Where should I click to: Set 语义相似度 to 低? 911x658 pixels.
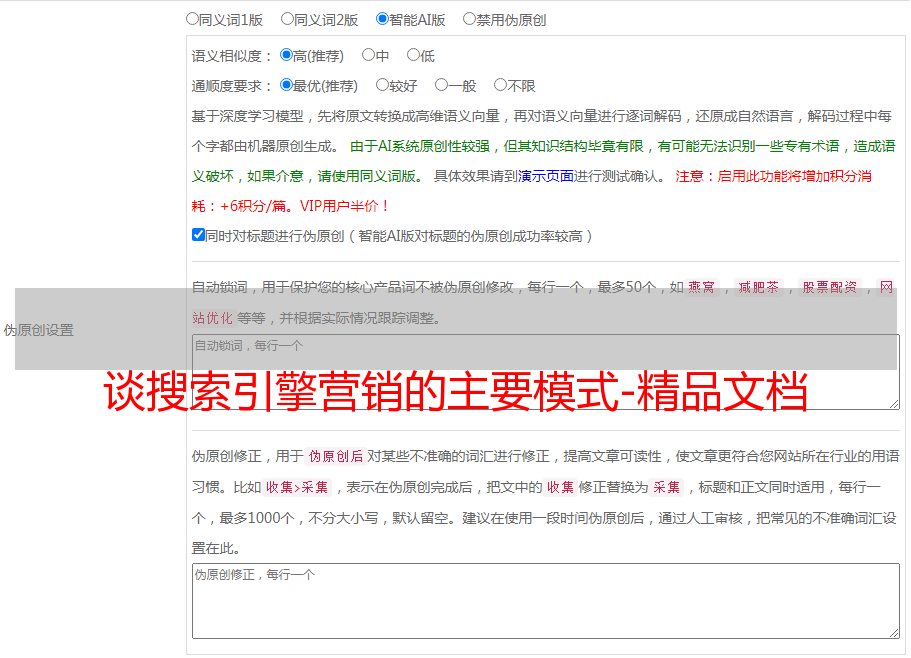point(413,55)
